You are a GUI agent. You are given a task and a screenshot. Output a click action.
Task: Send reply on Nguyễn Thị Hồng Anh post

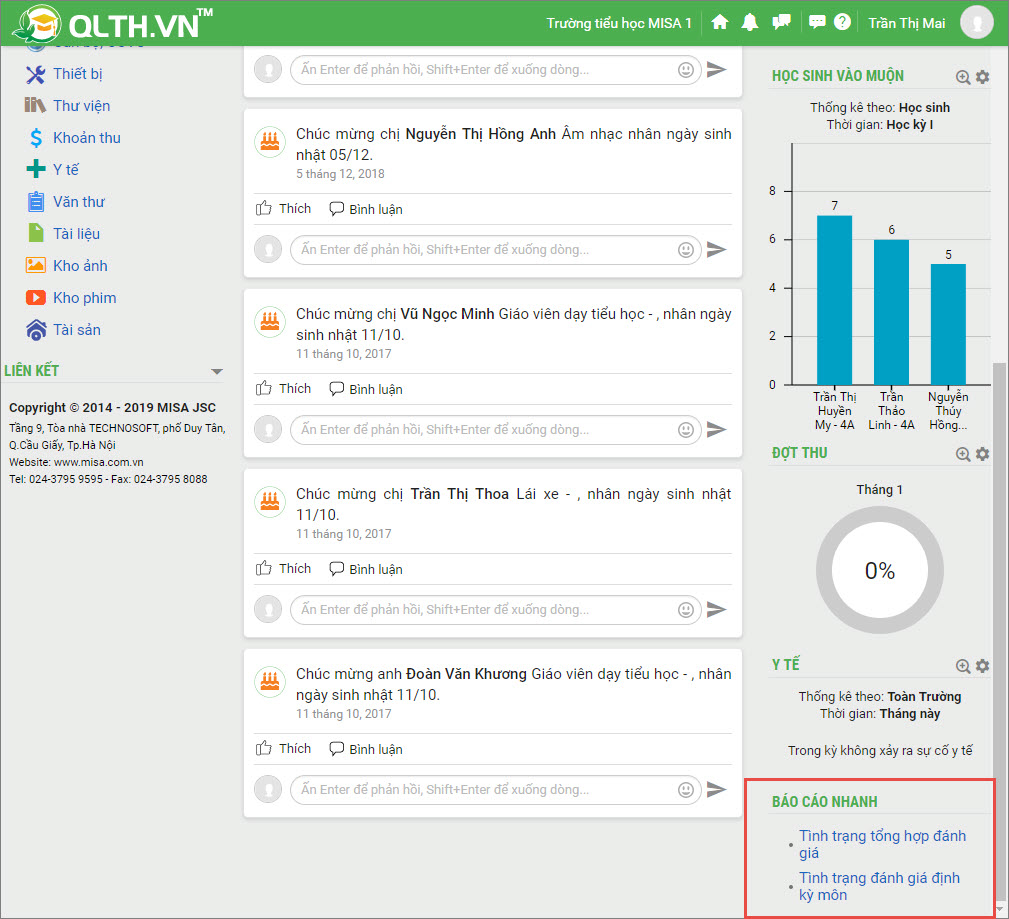point(716,249)
